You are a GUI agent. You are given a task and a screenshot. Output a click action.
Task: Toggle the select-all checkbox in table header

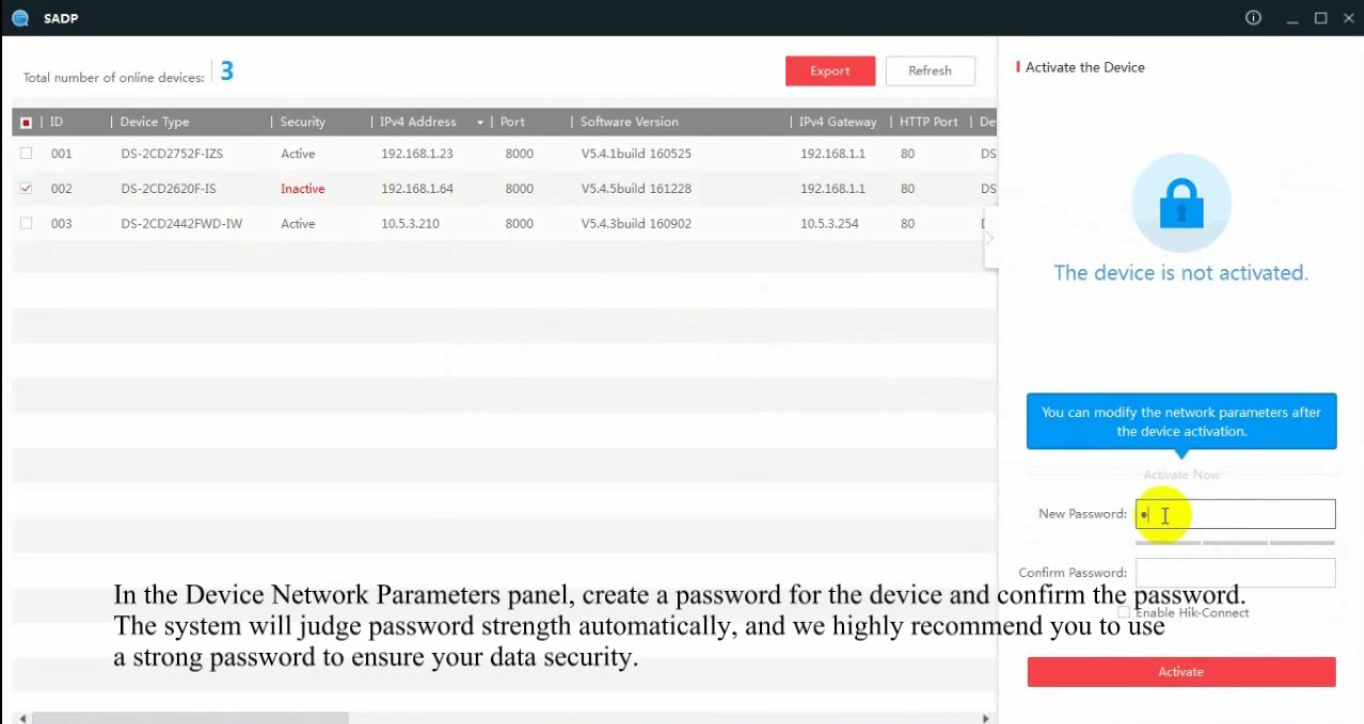tap(26, 122)
